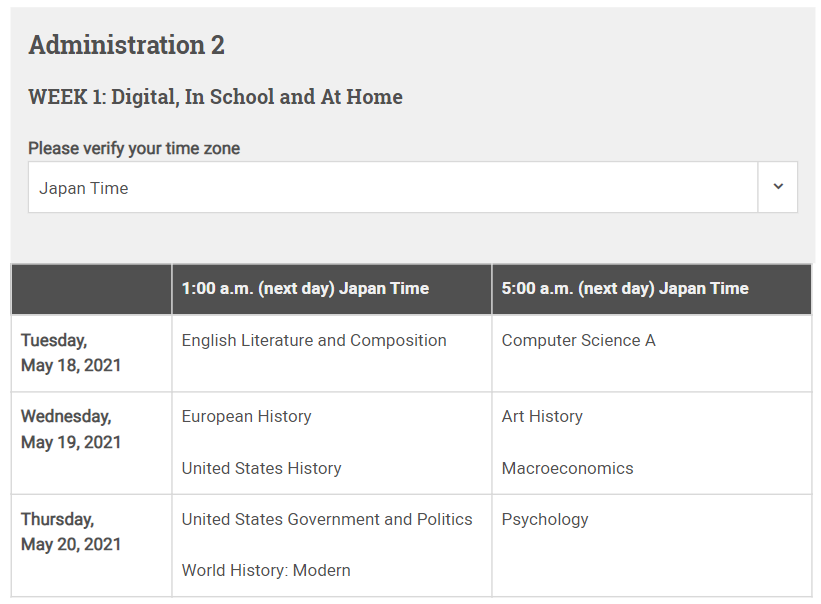Select English Literature and Composition exam
This screenshot has width=821, height=604.
[x=314, y=340]
